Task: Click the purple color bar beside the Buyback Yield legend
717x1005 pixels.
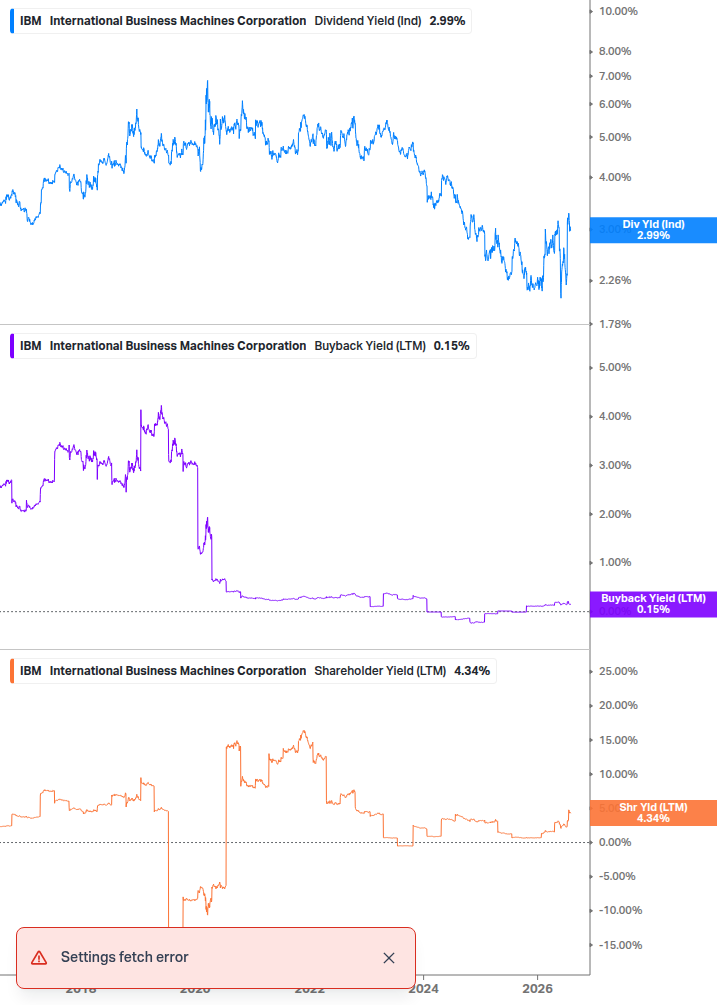Action: pos(12,346)
